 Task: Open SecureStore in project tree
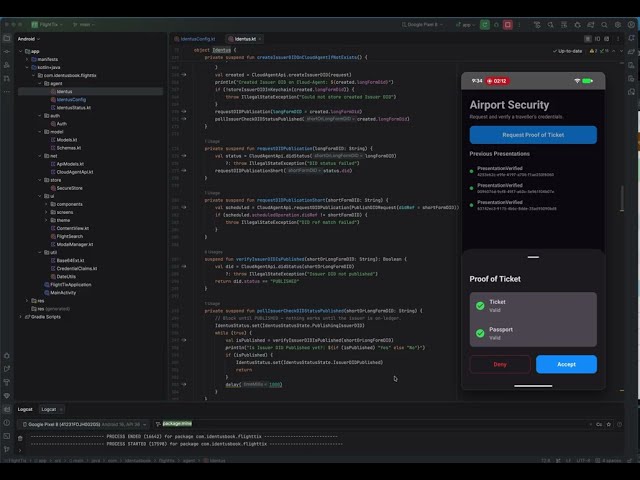69,188
